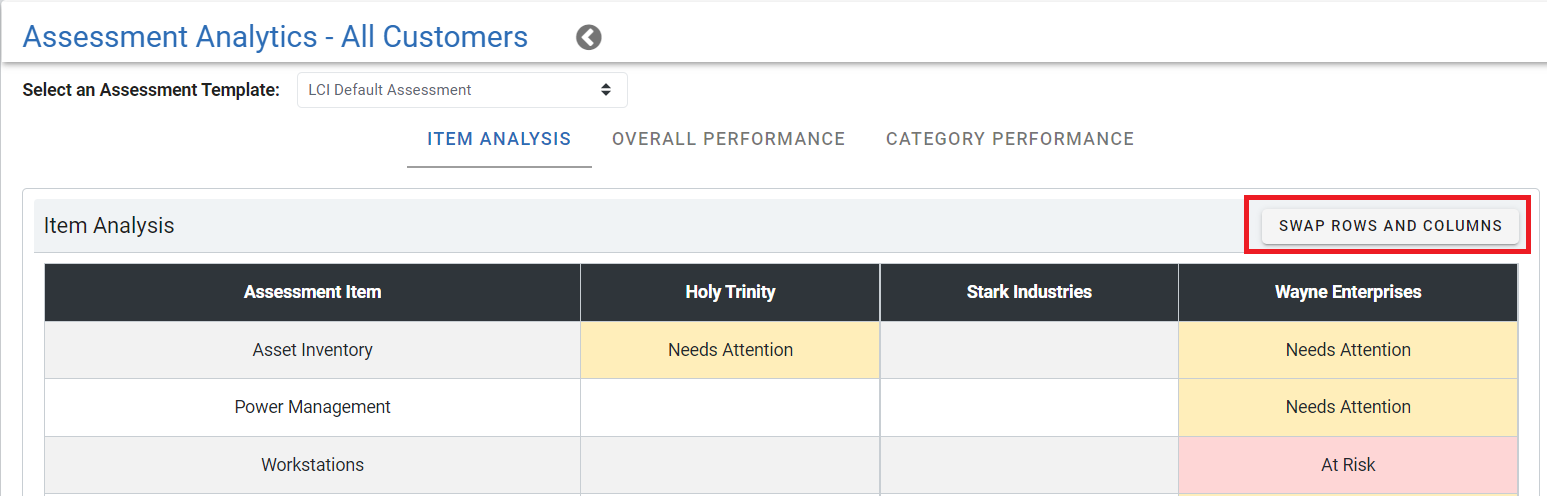Click the Workstations row label

coord(312,465)
